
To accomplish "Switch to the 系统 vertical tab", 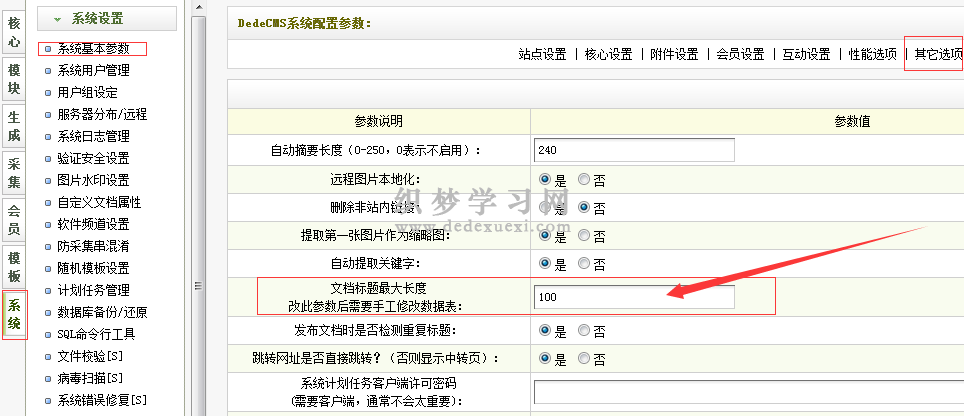I will click(14, 314).
